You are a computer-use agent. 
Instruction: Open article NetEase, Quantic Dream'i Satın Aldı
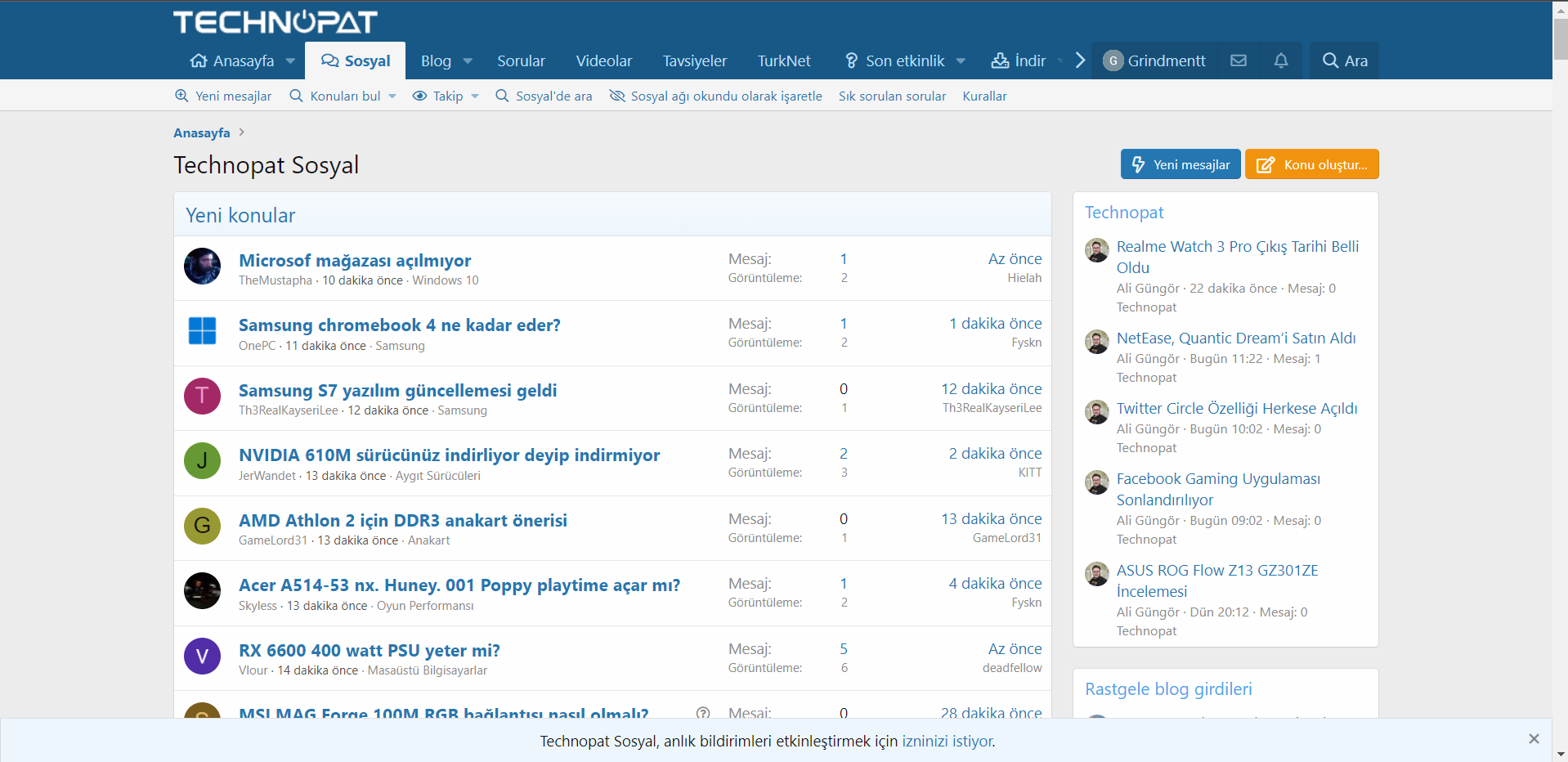coord(1236,338)
